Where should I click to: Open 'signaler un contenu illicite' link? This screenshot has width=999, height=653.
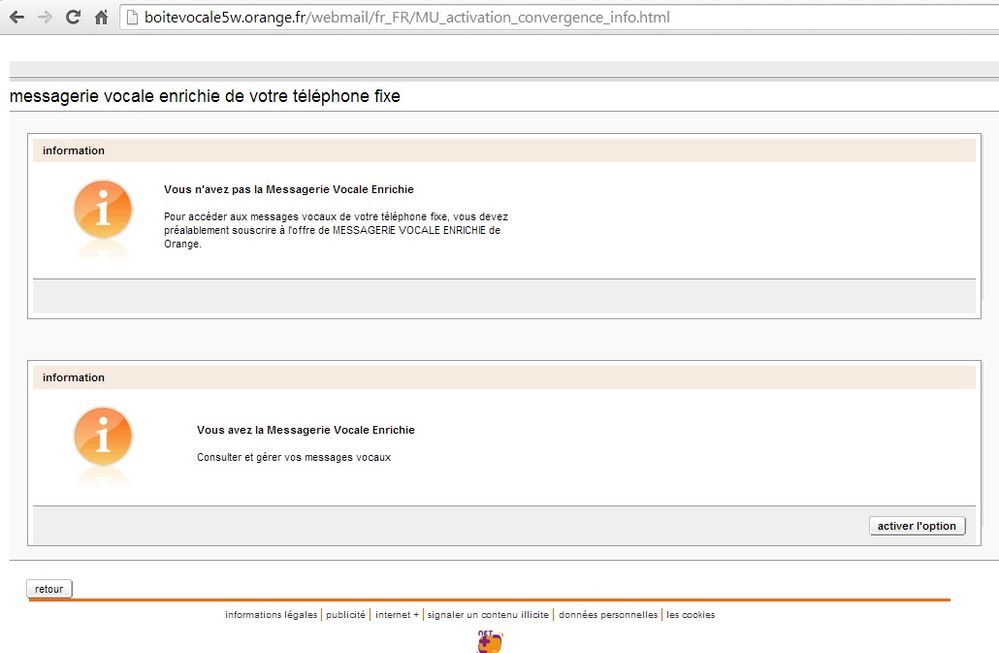click(x=488, y=615)
